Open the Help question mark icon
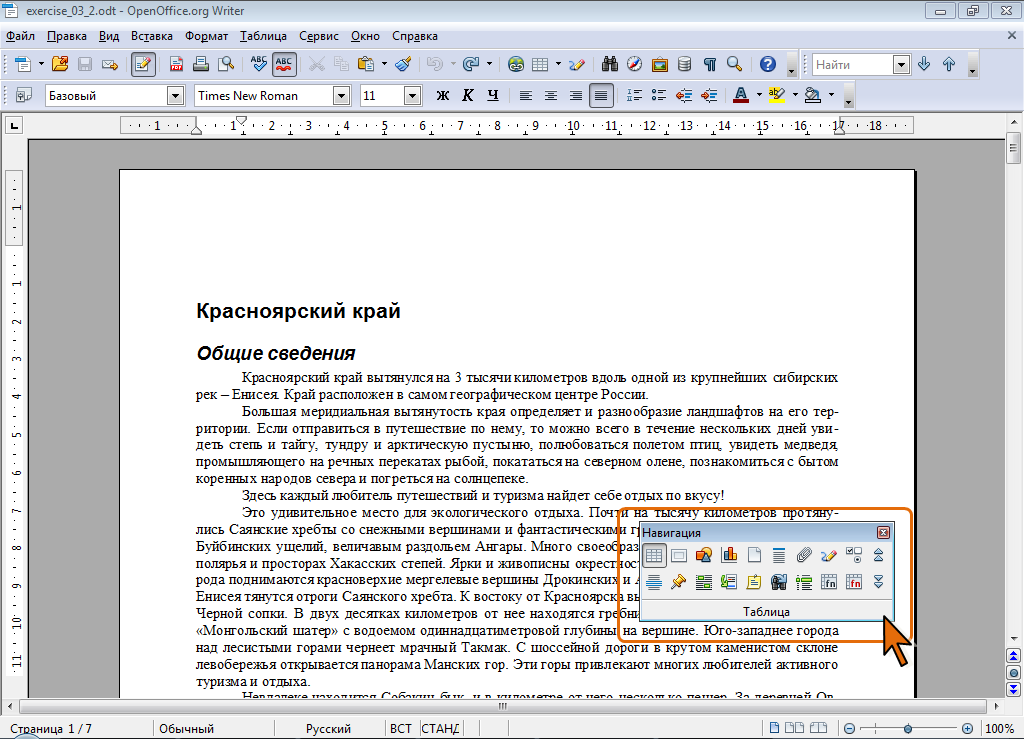The height and width of the screenshot is (739, 1024). coord(768,64)
